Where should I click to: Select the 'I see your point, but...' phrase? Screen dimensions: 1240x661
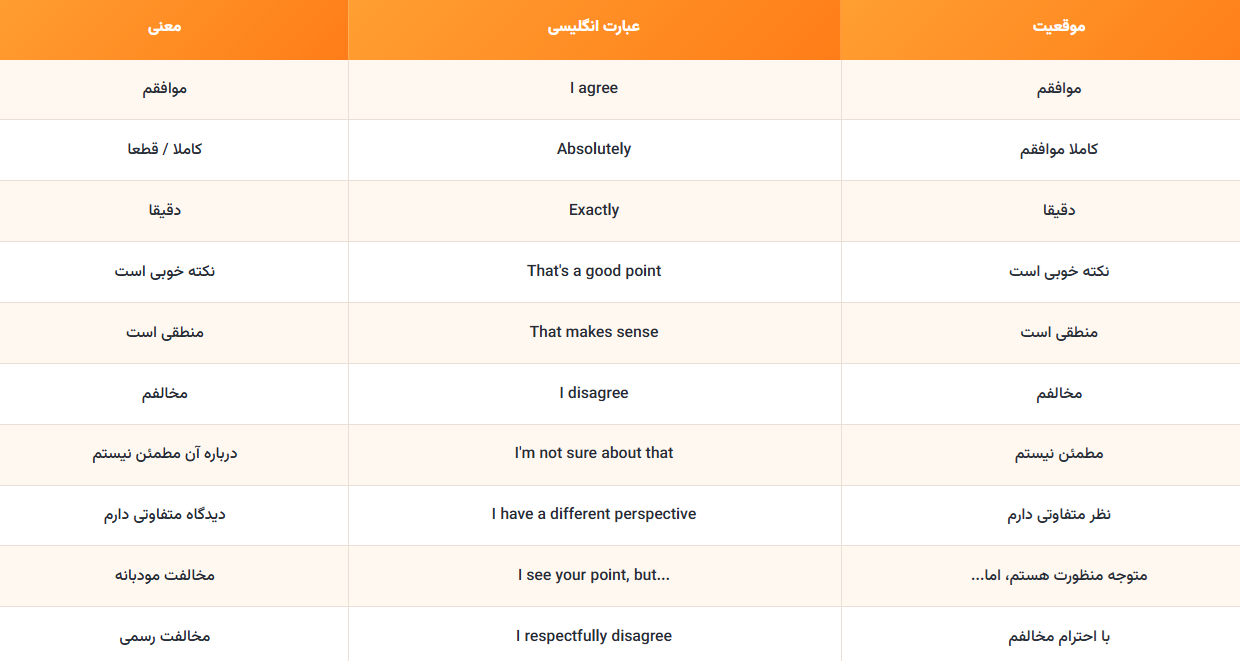(x=594, y=575)
